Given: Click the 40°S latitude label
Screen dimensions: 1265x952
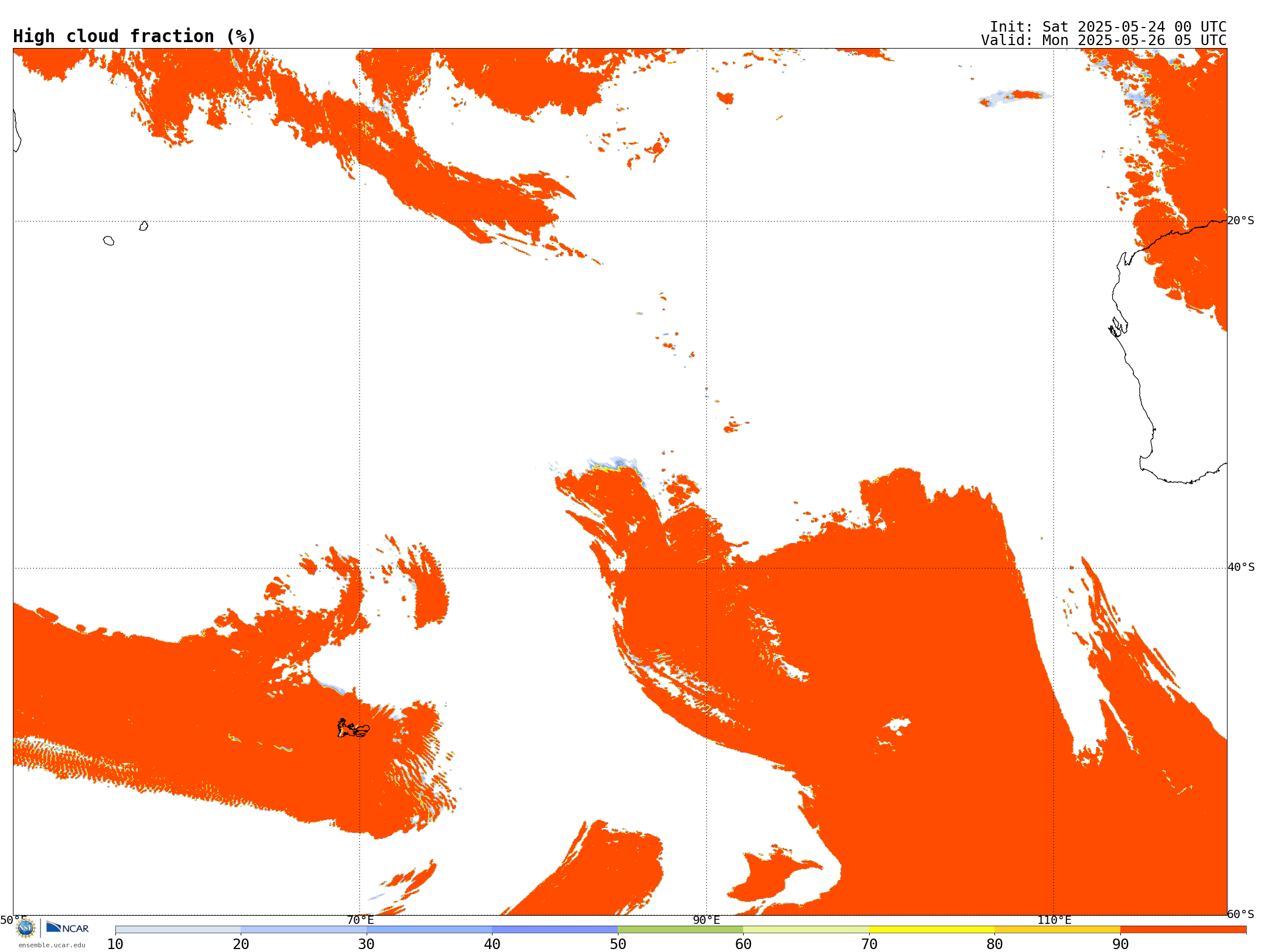Looking at the screenshot, I should coord(1241,567).
